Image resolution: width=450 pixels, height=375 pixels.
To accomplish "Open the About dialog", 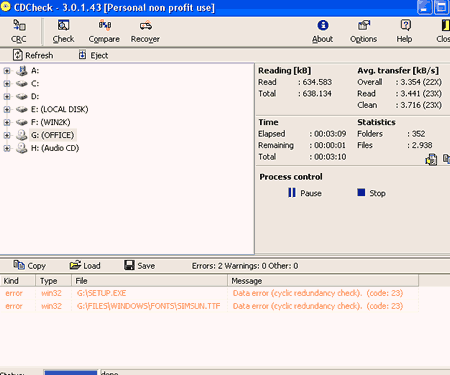I will click(x=322, y=32).
